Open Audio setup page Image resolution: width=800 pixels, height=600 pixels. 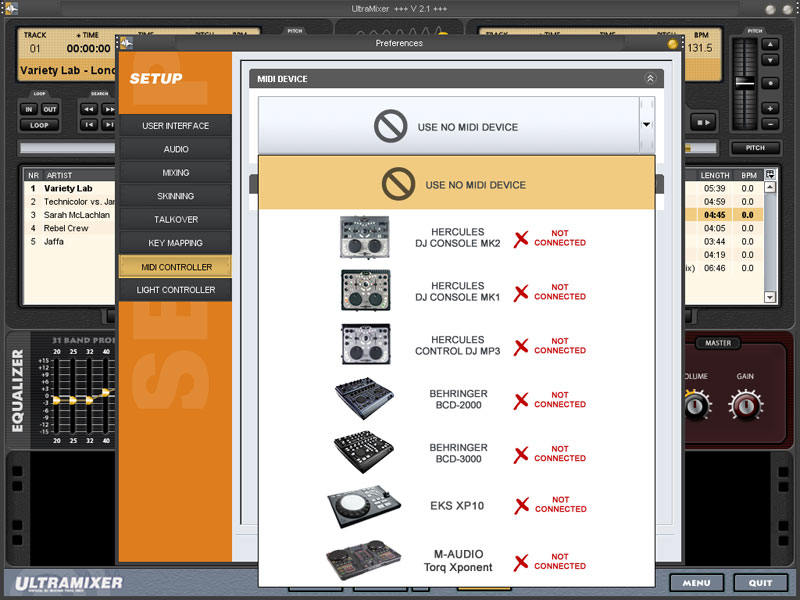pos(176,149)
